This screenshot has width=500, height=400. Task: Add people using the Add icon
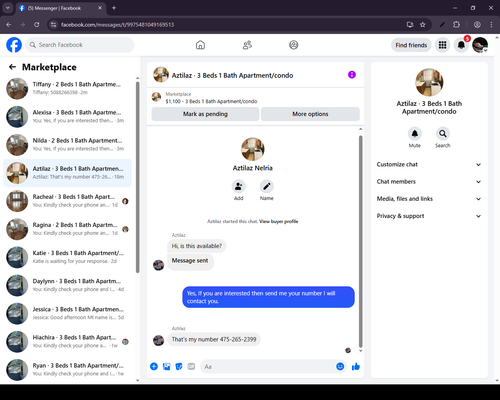pos(239,186)
